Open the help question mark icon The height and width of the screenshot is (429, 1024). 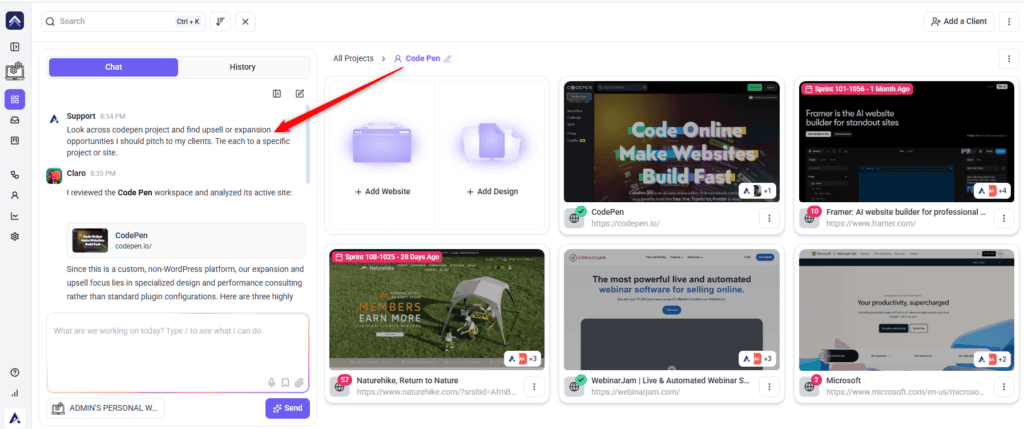coord(14,372)
